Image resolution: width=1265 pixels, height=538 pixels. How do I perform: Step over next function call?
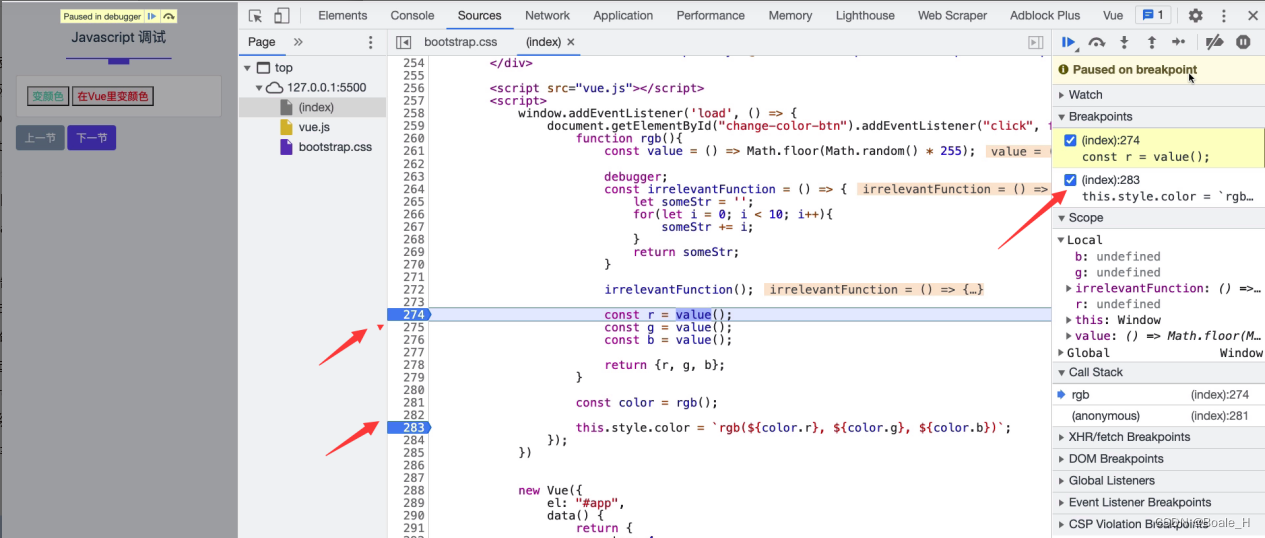(x=1097, y=42)
